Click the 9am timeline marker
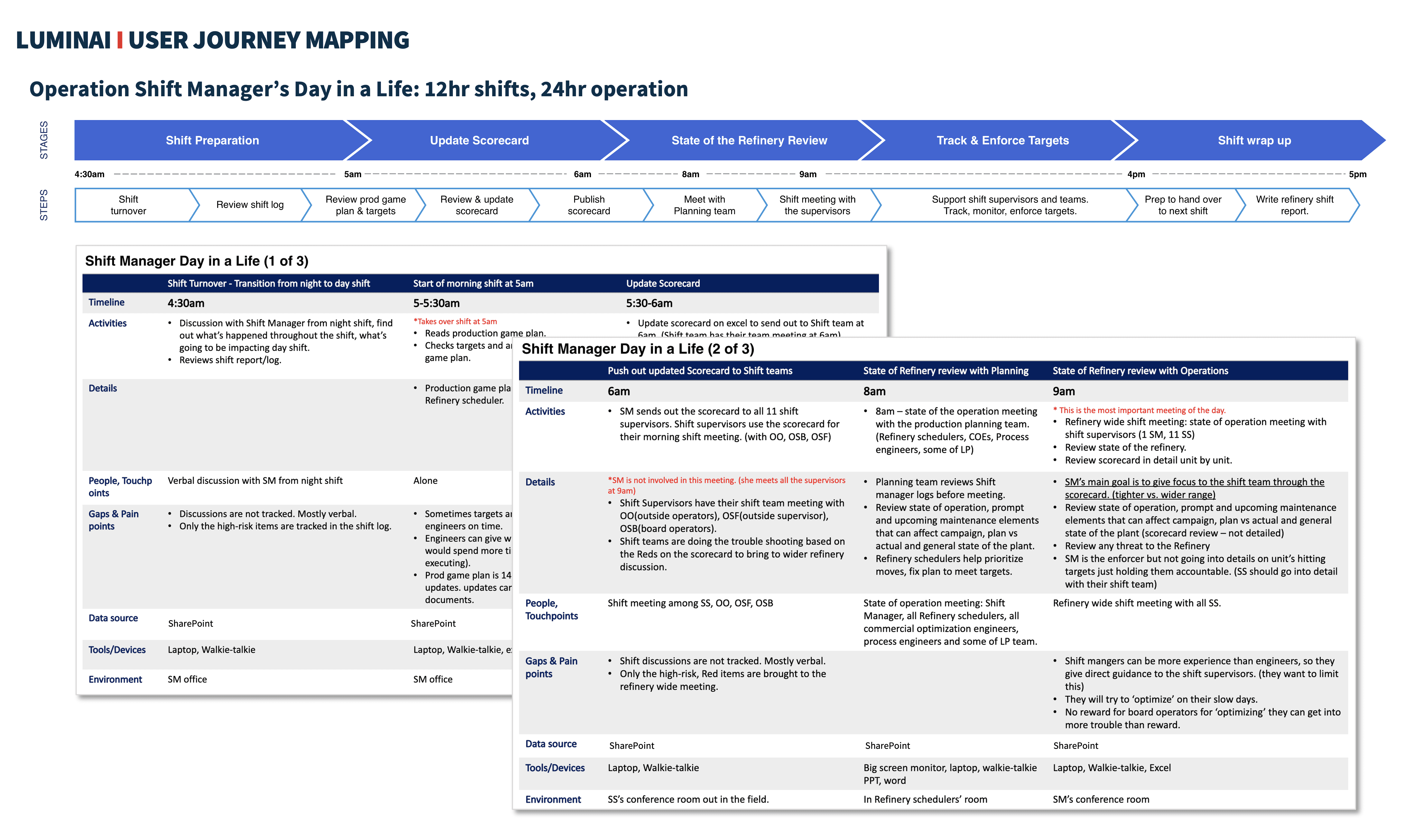 click(808, 174)
